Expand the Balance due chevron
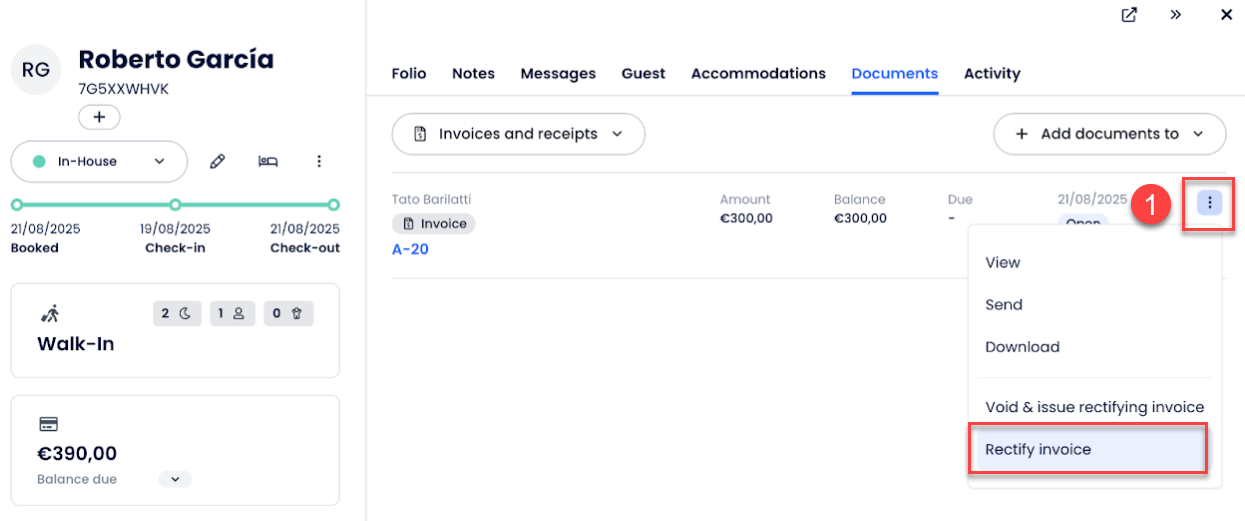This screenshot has width=1245, height=521. point(175,480)
